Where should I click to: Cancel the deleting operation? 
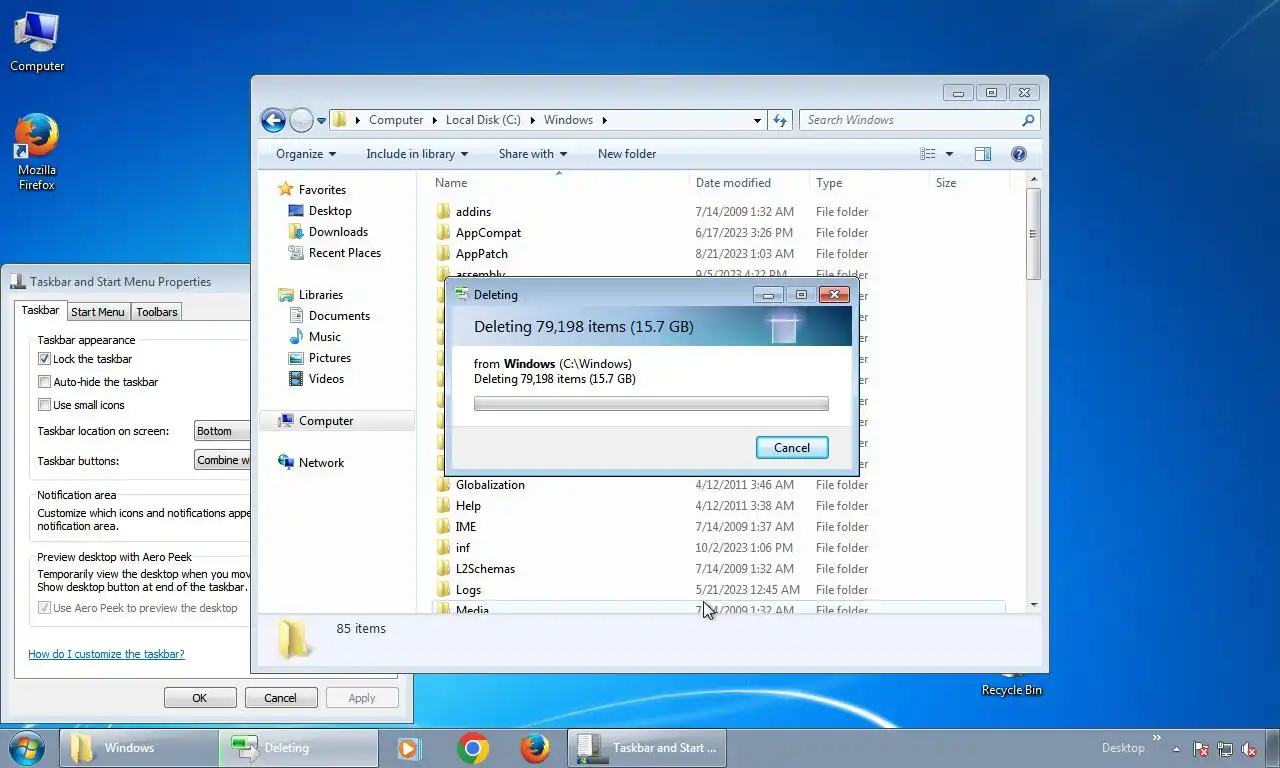[x=792, y=448]
